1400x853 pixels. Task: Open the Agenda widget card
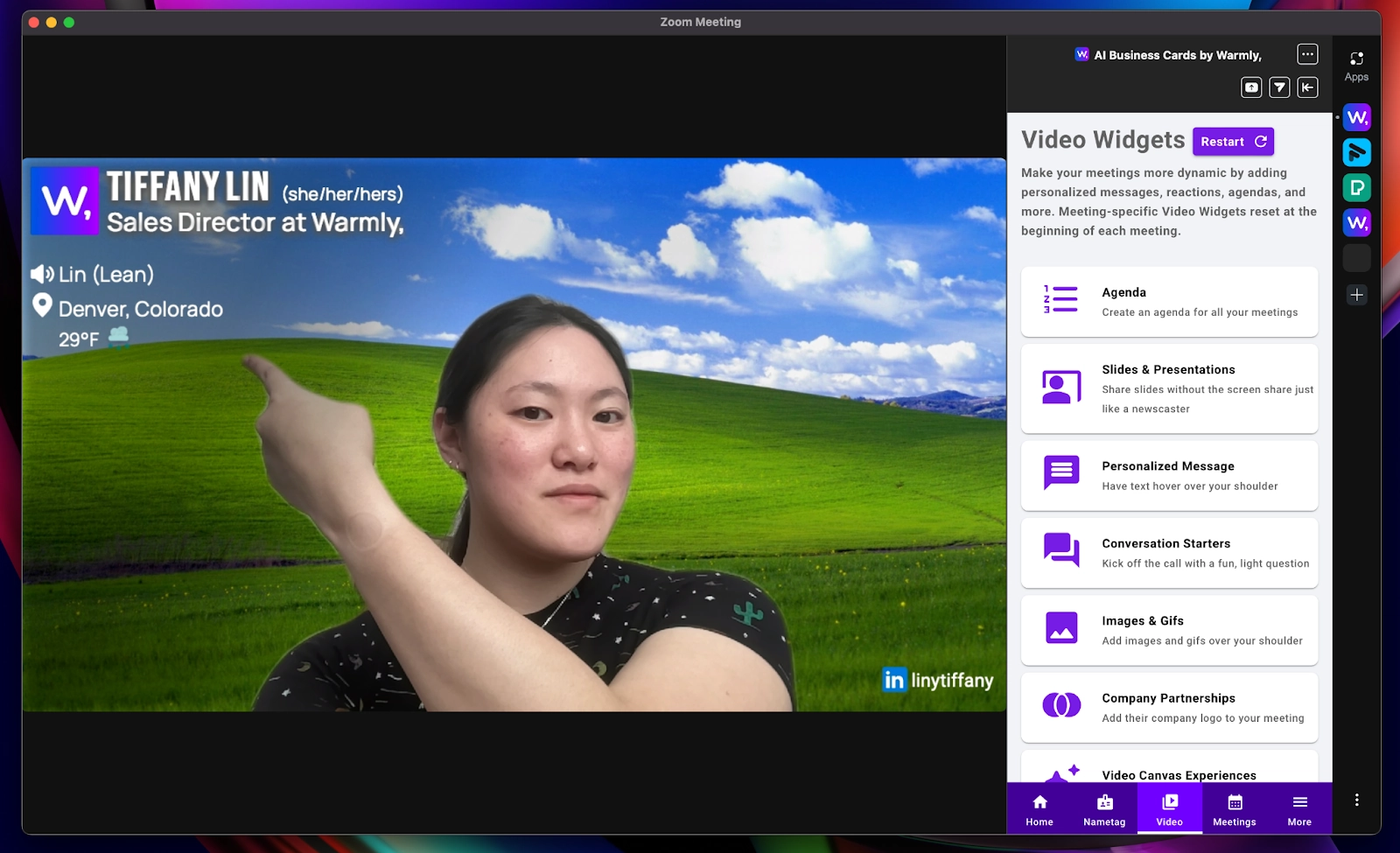click(x=1169, y=302)
